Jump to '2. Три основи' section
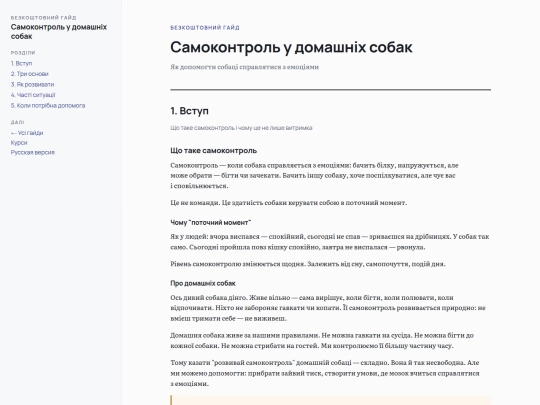The image size is (540, 405). [30, 74]
